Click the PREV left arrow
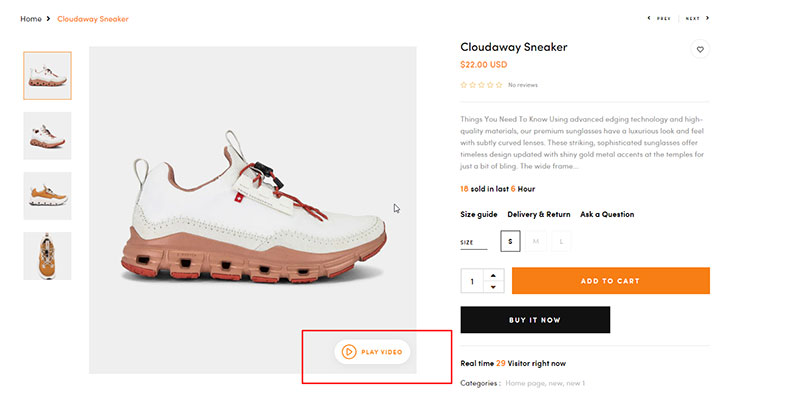This screenshot has height=409, width=800. (649, 18)
